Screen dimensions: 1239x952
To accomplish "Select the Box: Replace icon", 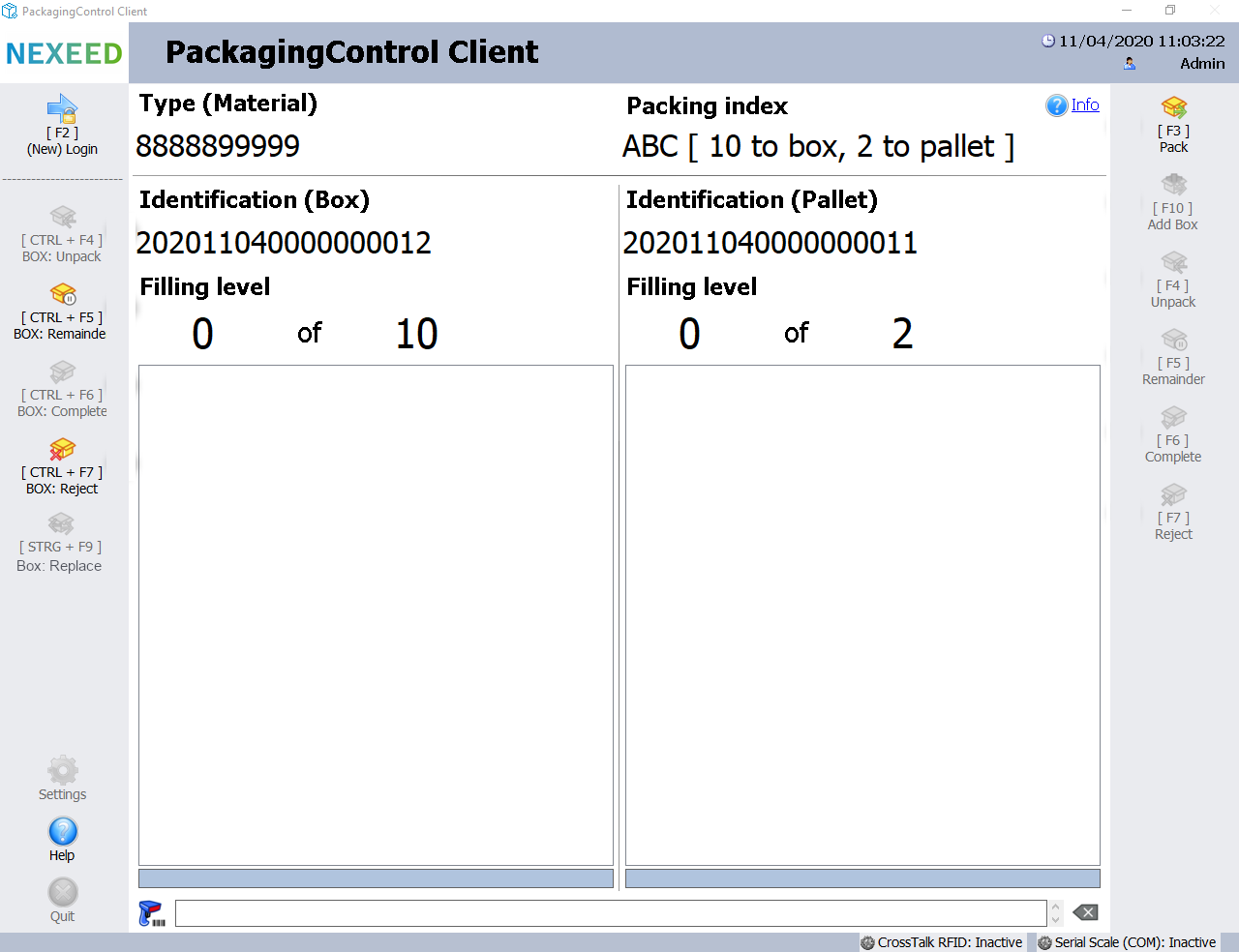I will click(x=61, y=524).
